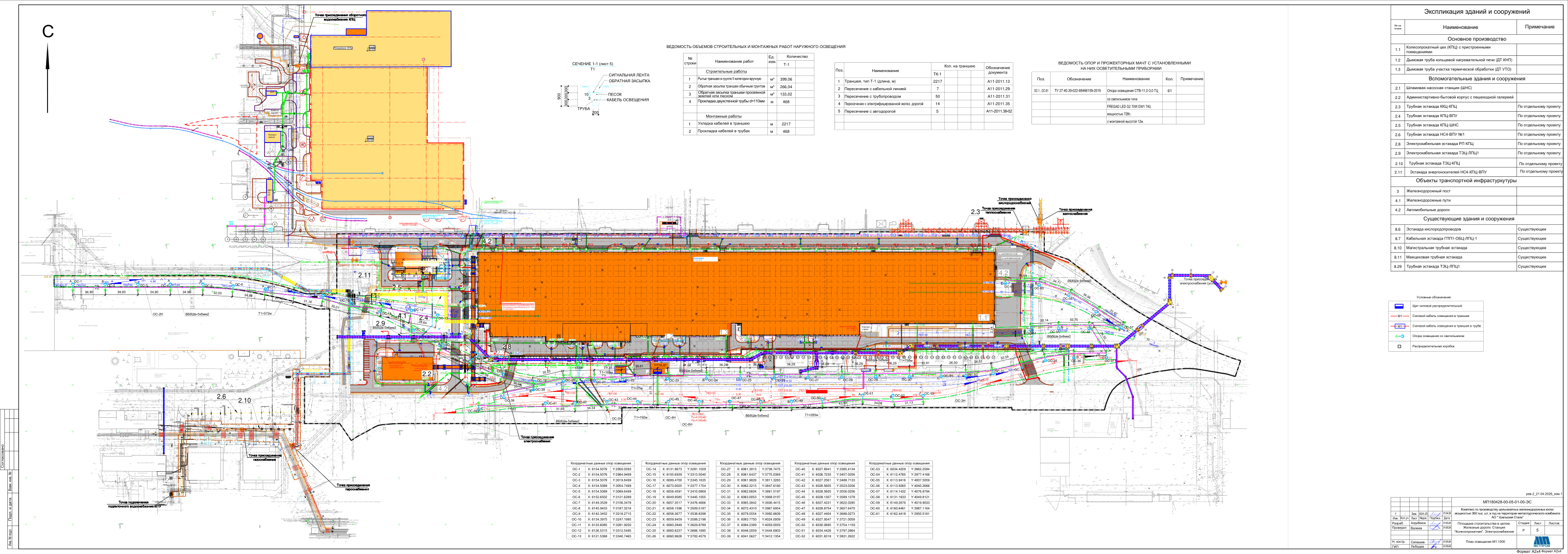Click the outdoor lighting work volumes table heading
This screenshot has height=554, width=1568.
(756, 46)
